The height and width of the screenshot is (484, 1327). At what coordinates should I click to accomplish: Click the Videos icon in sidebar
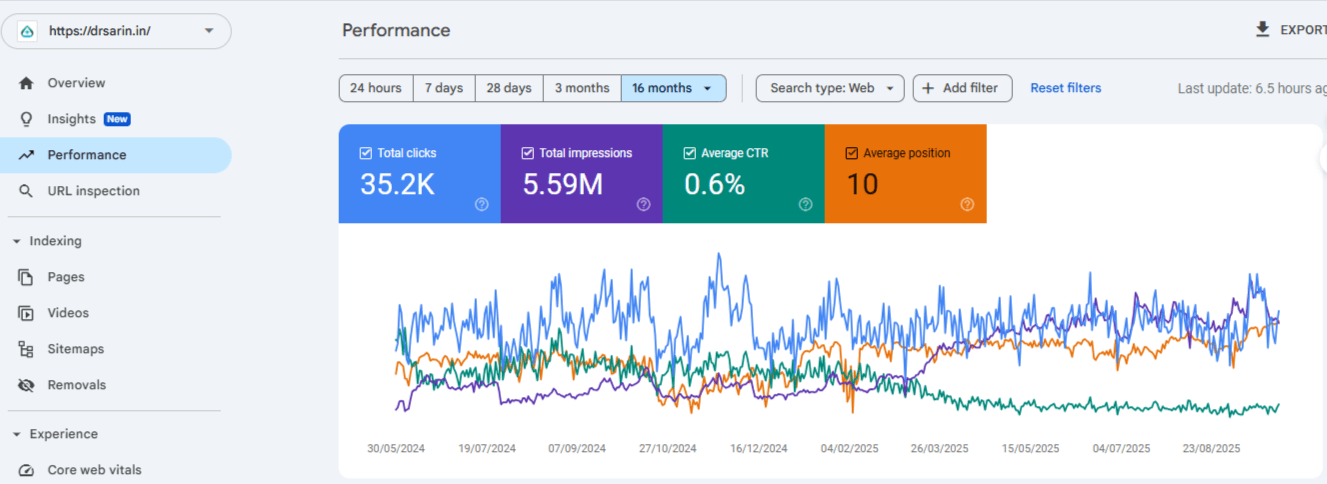(26, 313)
